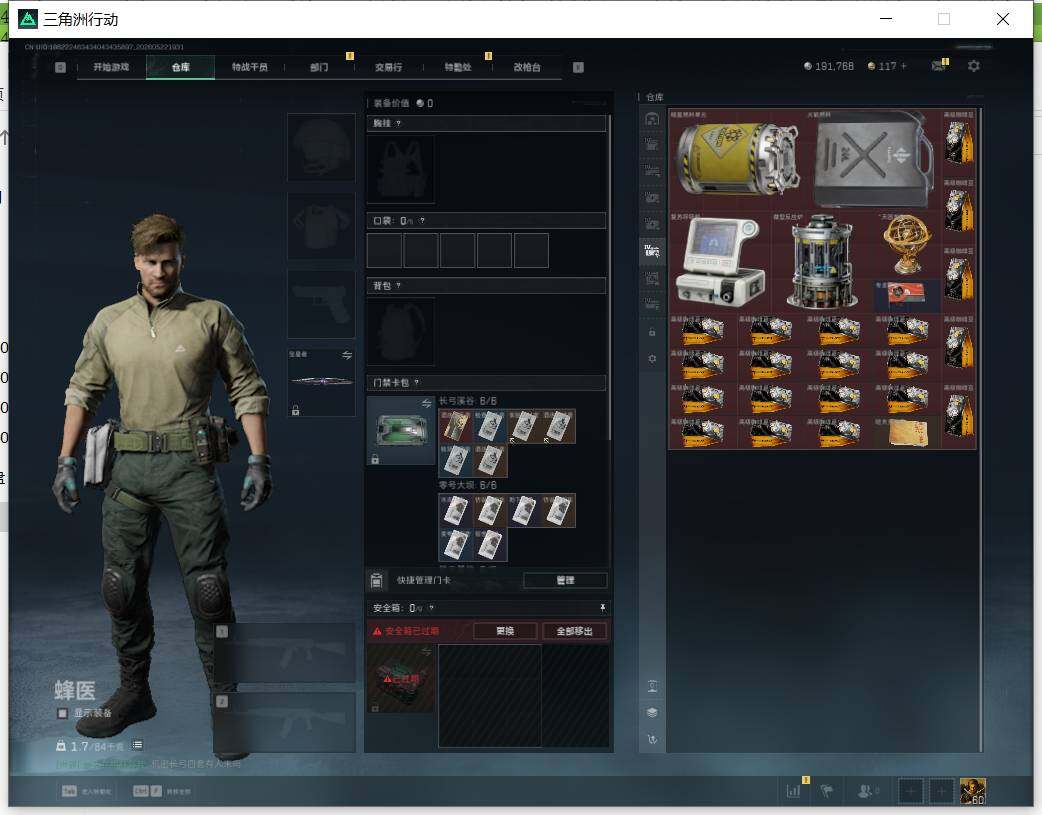Click the left arrow icon before 开始游戏

point(60,67)
